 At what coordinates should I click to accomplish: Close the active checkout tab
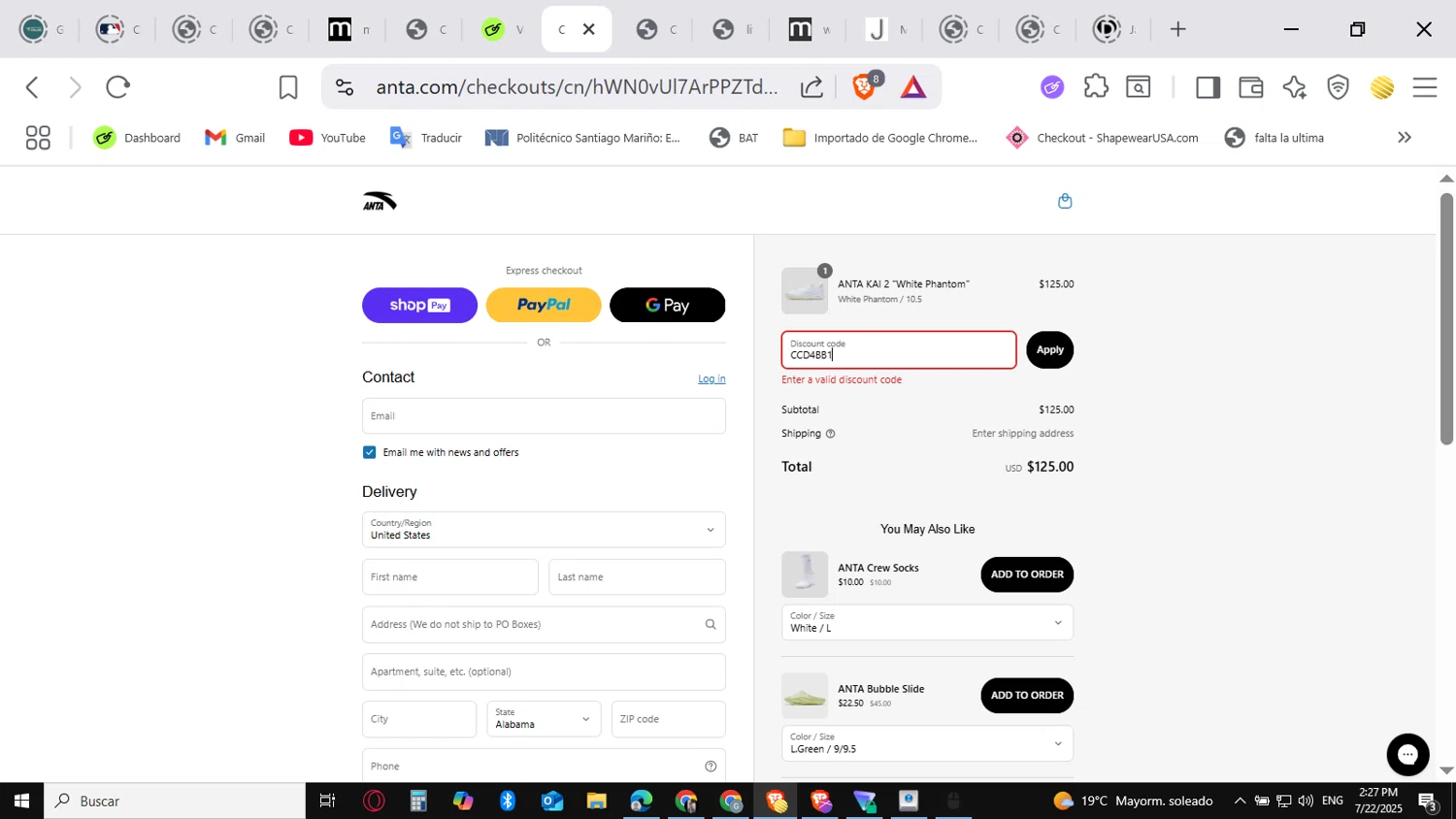(588, 29)
